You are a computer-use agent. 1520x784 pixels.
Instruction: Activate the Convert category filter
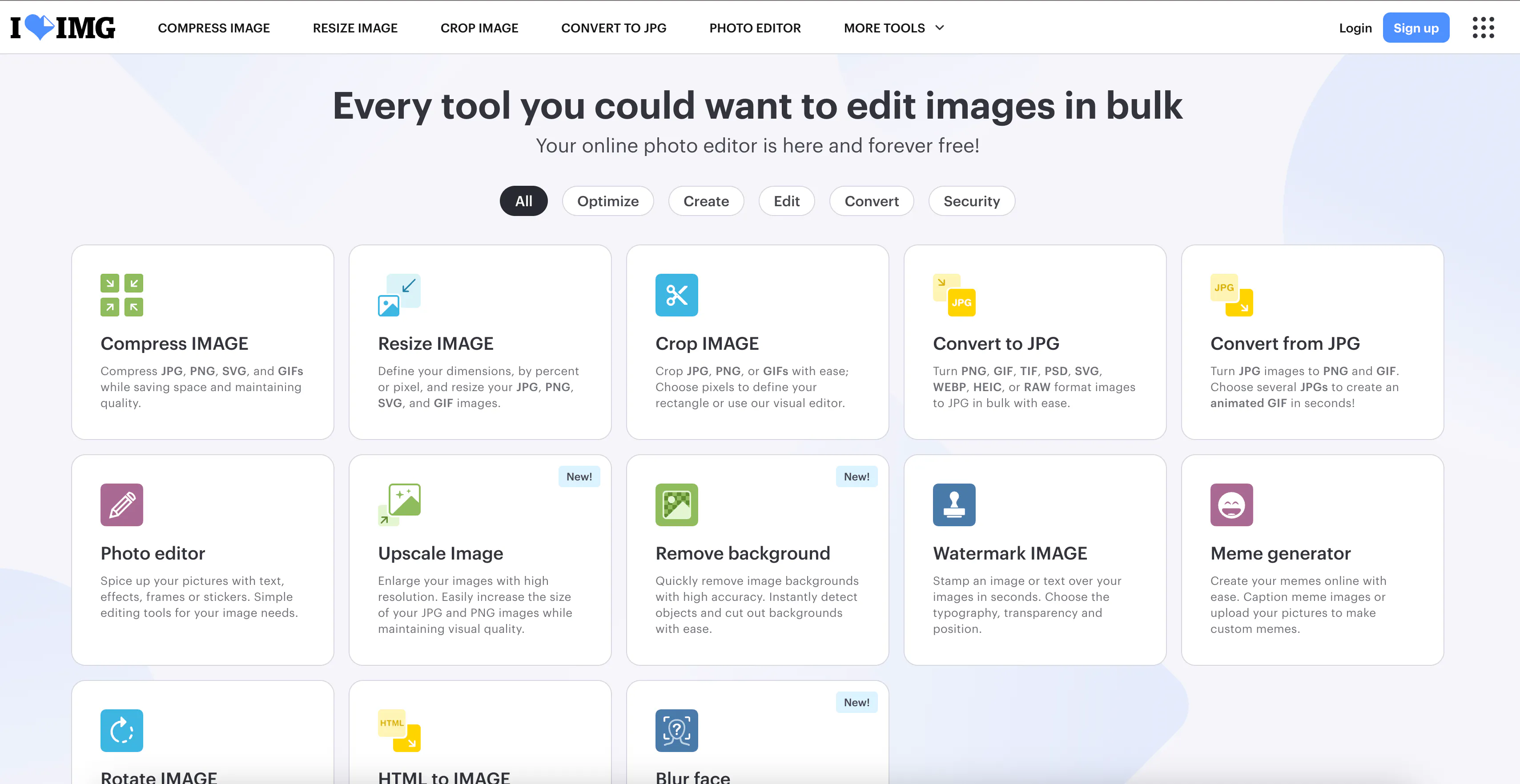coord(872,200)
